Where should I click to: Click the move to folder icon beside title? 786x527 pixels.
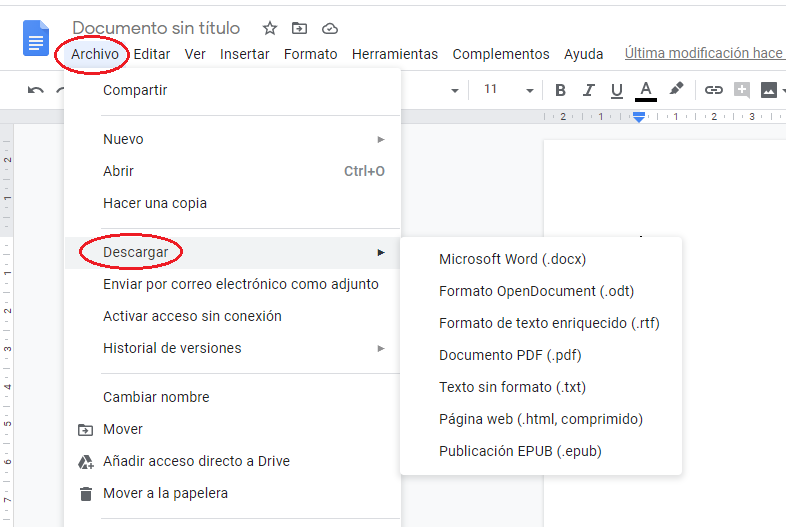coord(300,28)
